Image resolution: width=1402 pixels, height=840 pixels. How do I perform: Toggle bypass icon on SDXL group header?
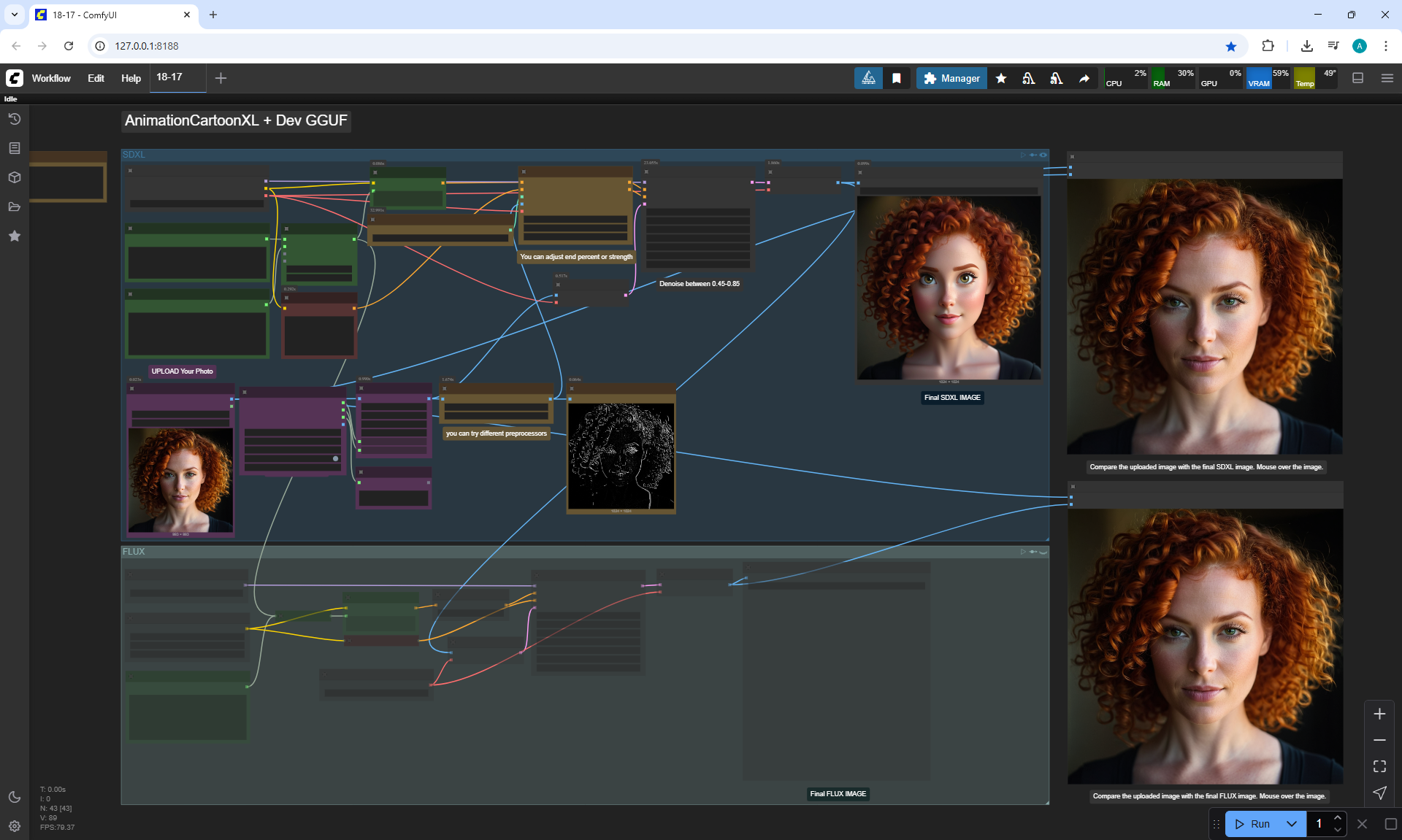click(1033, 155)
